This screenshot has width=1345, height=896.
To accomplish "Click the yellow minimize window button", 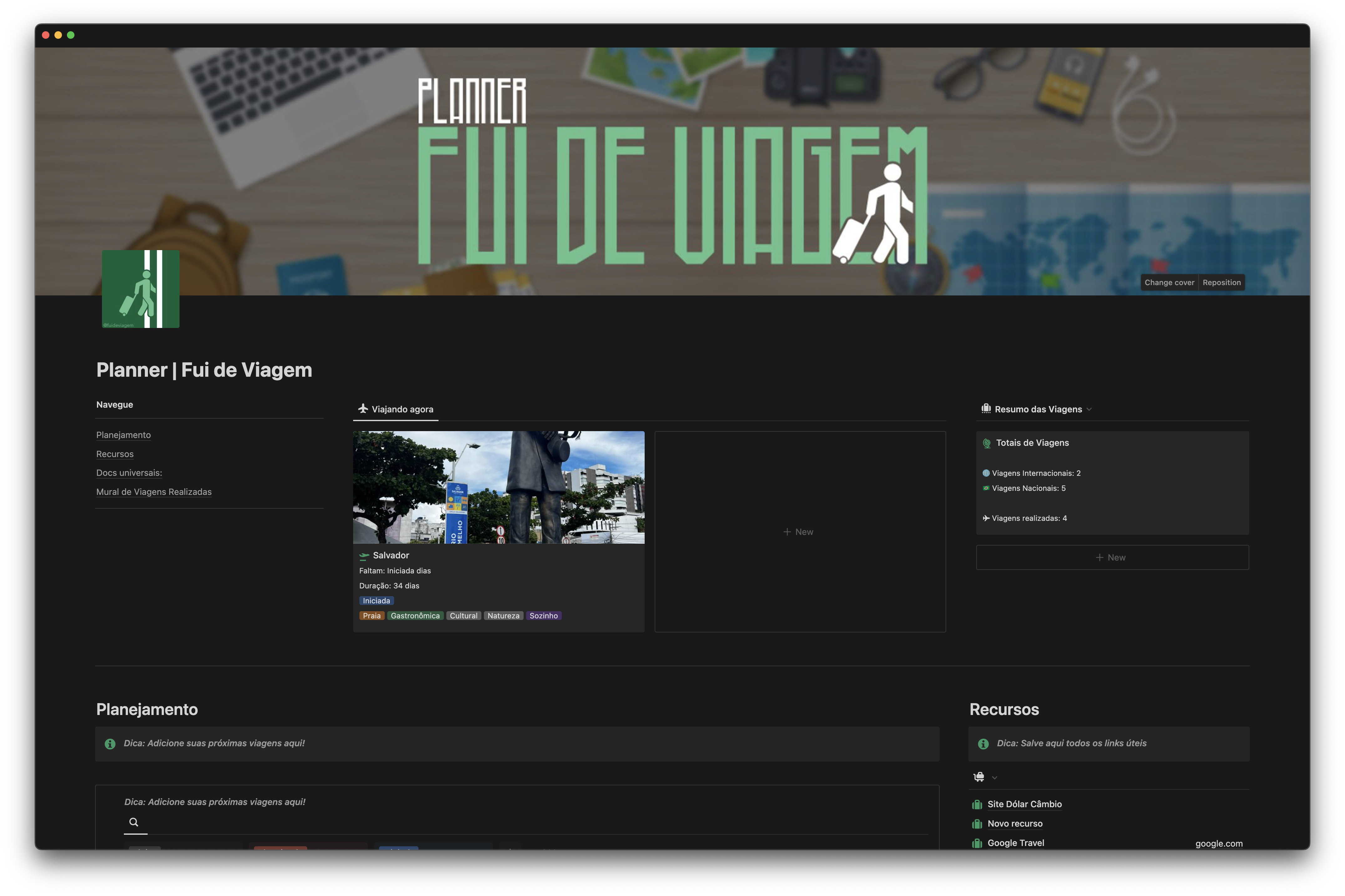I will (58, 35).
